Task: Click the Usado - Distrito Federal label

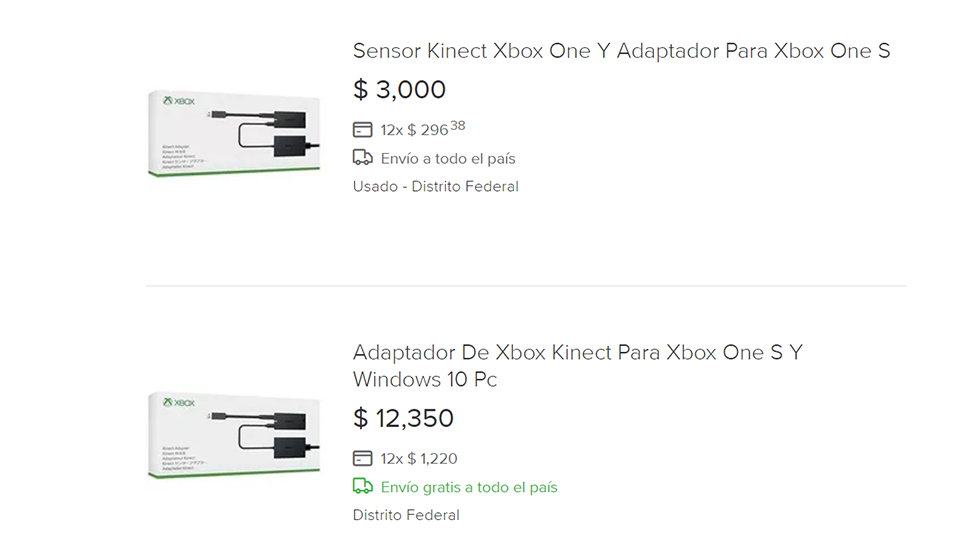Action: click(x=436, y=186)
